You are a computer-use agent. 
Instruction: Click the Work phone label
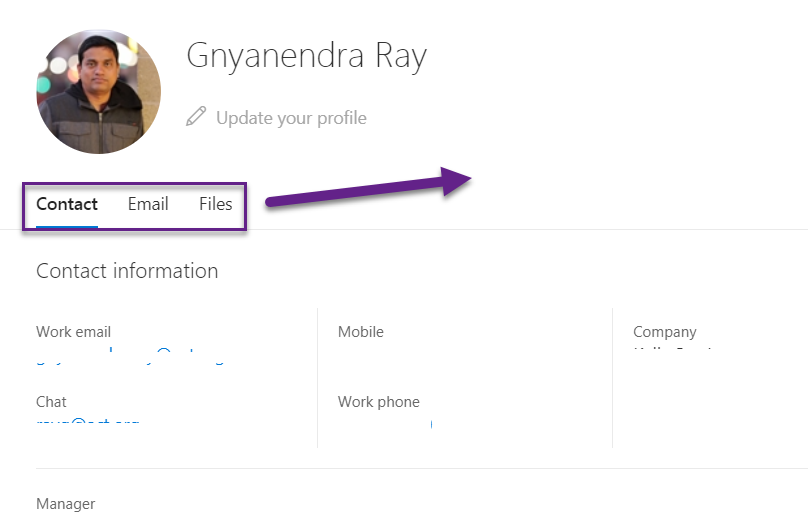379,402
